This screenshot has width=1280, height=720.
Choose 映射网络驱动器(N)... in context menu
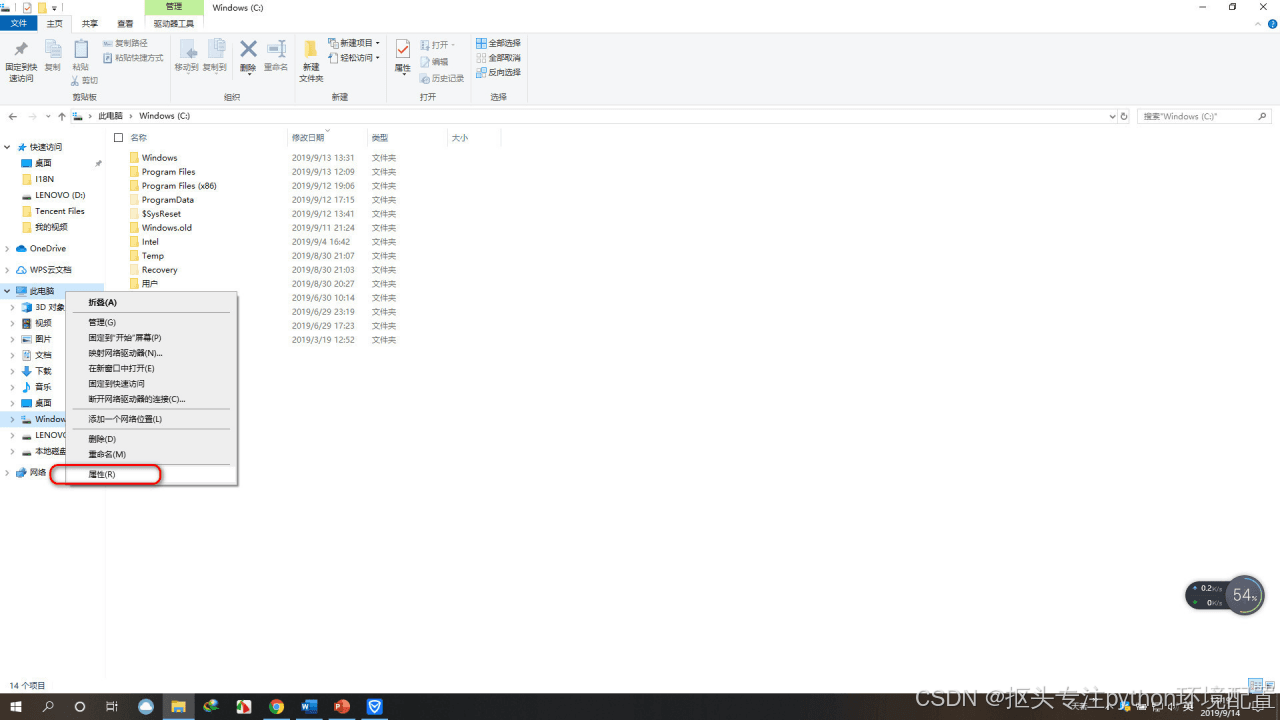pos(151,353)
